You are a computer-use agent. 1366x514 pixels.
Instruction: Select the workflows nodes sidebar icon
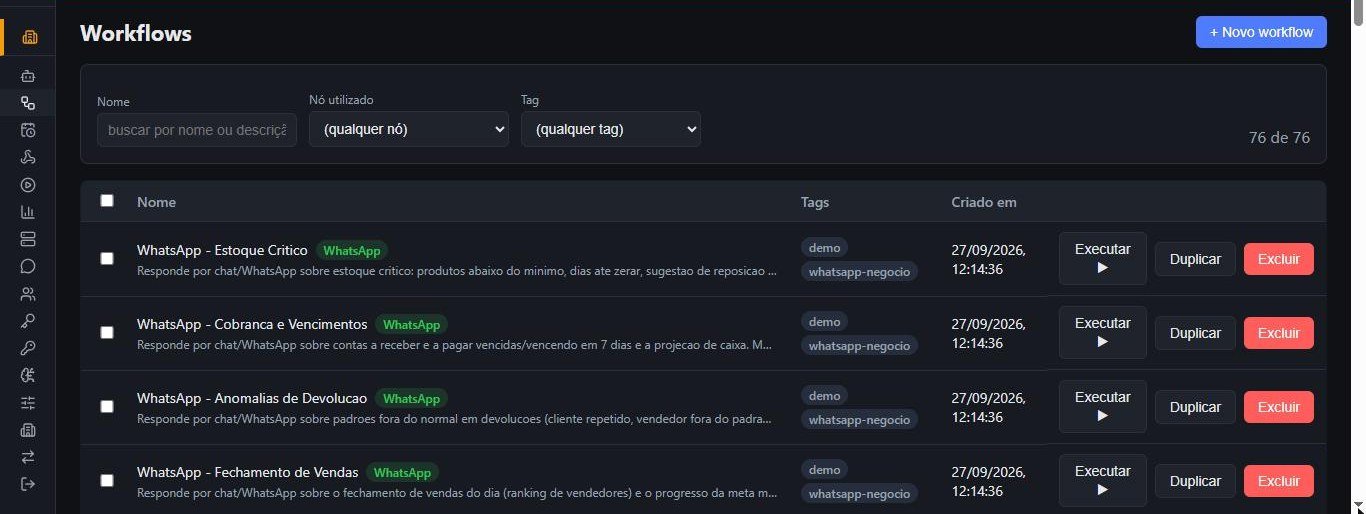(28, 103)
